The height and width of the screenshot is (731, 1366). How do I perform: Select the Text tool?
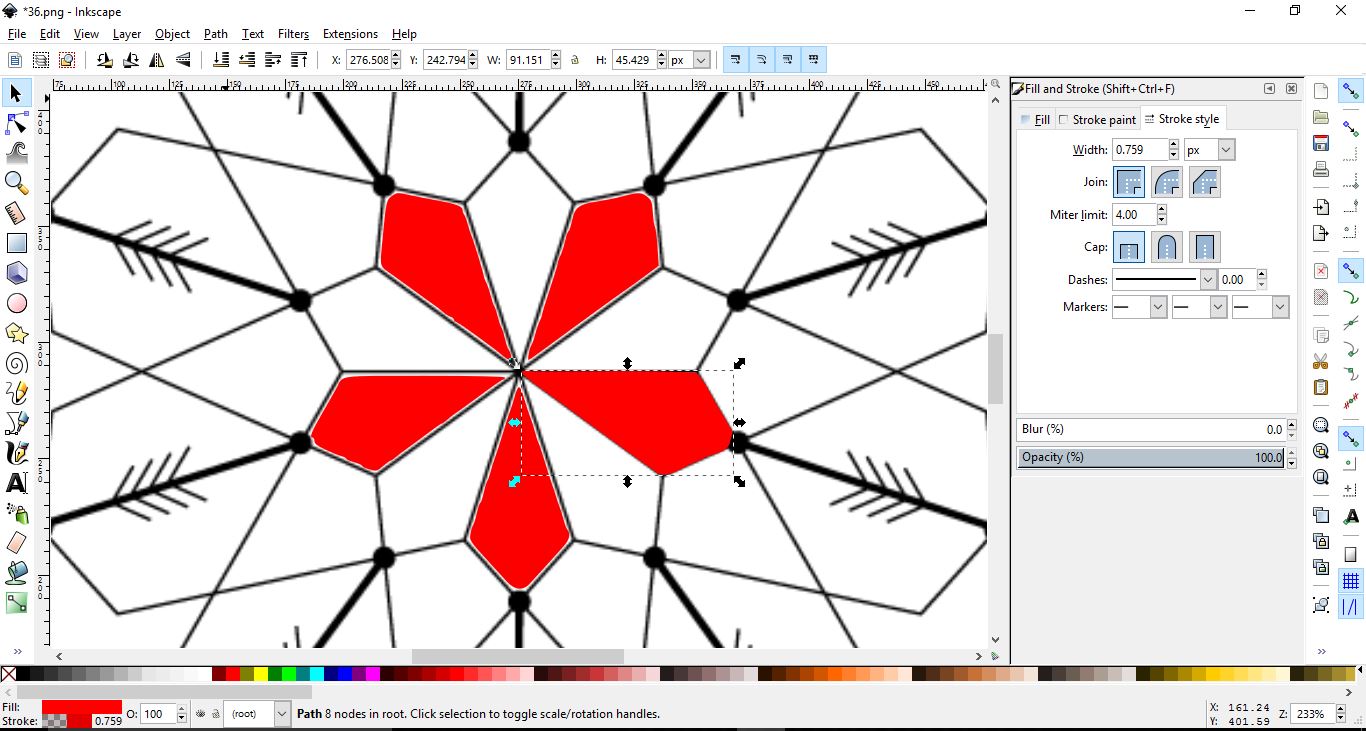click(x=16, y=483)
